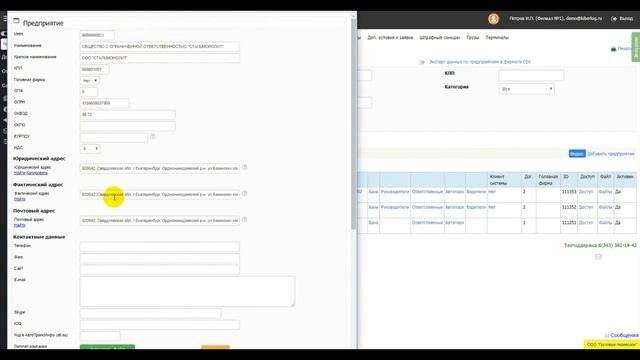Click Доступ link in row 111352

tap(586, 207)
